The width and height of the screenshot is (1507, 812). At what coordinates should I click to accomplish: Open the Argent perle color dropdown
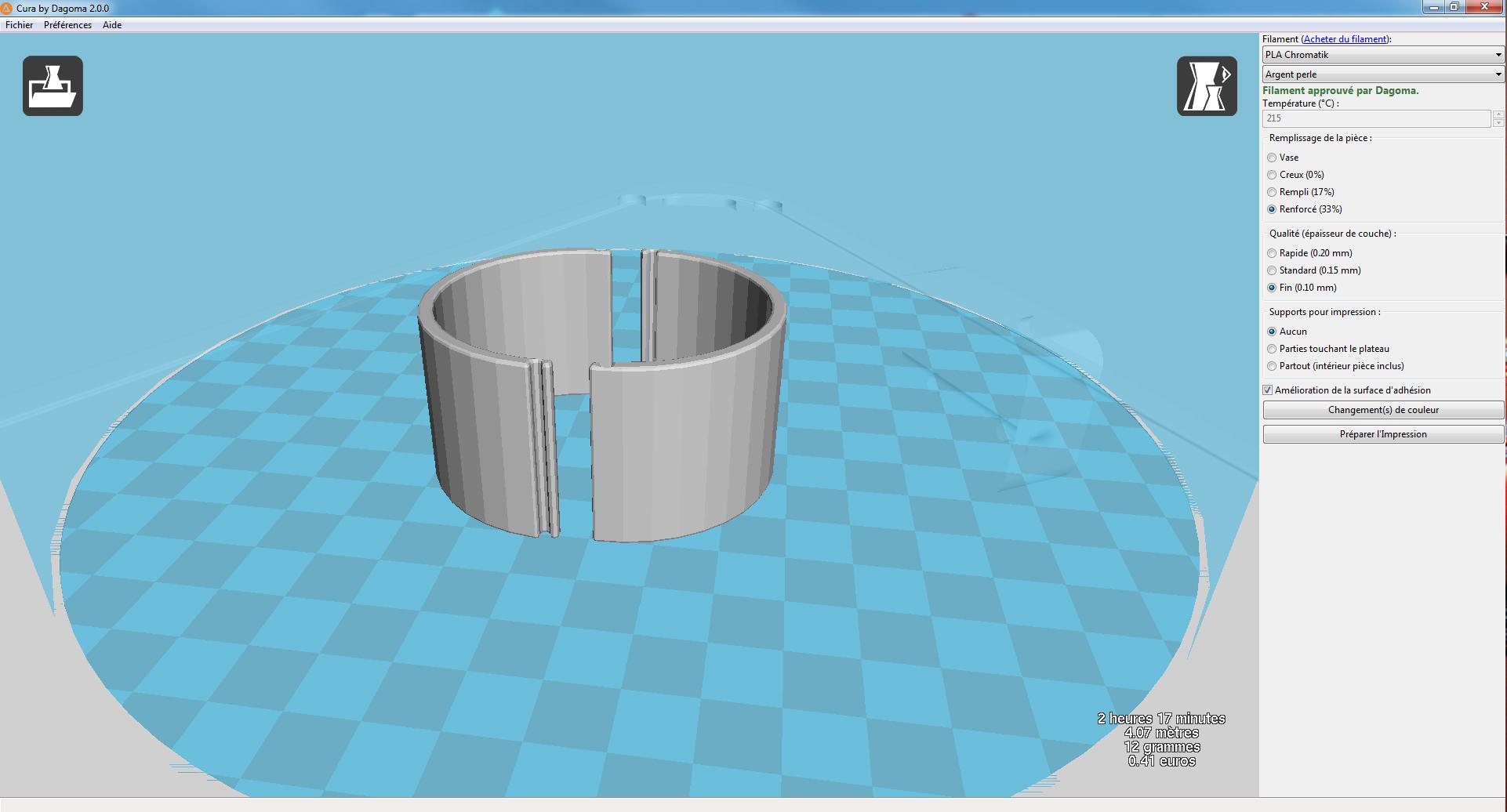click(x=1383, y=74)
